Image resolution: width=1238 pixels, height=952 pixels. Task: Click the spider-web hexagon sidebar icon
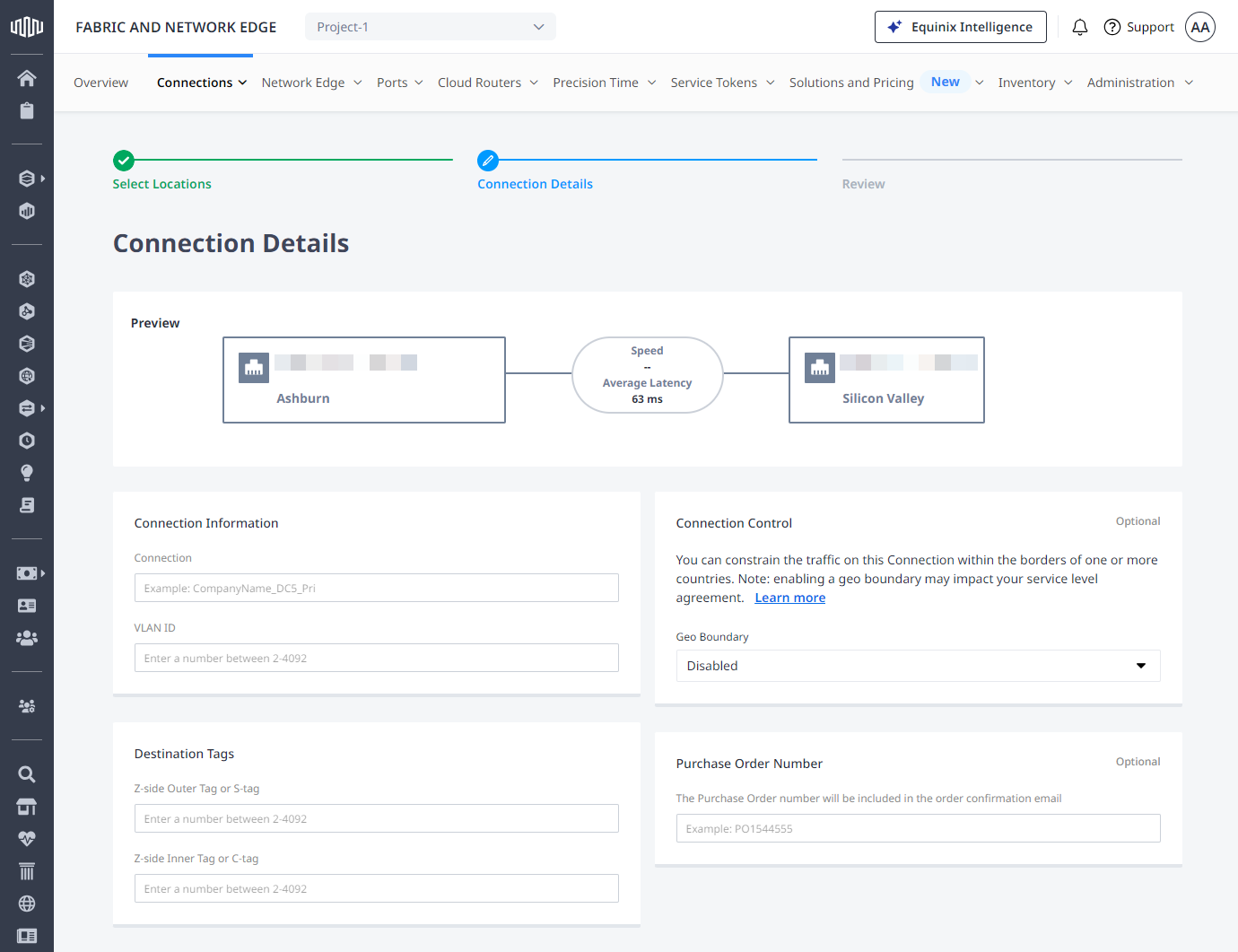[x=27, y=279]
